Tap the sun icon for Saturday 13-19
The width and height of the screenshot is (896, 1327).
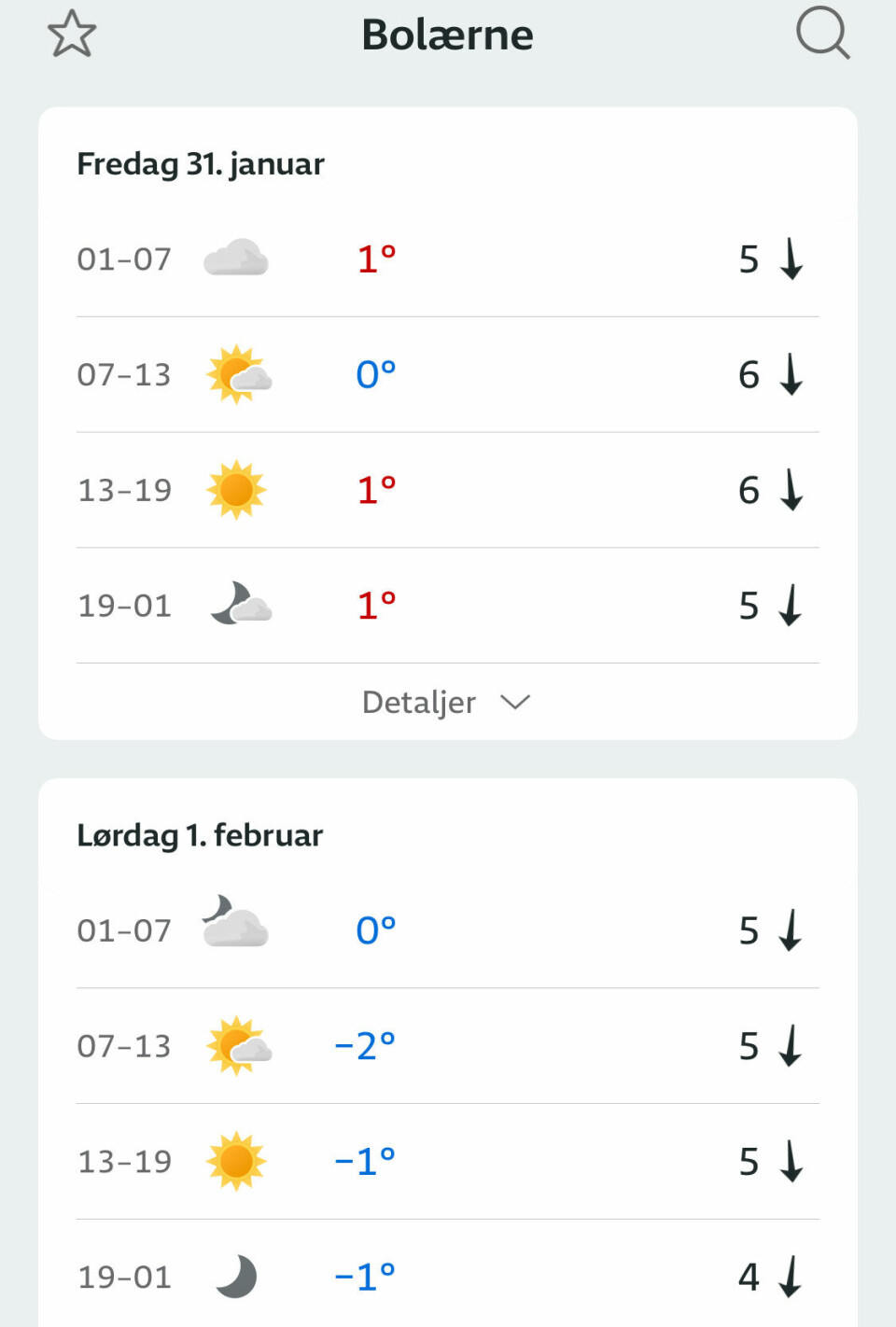point(236,1161)
